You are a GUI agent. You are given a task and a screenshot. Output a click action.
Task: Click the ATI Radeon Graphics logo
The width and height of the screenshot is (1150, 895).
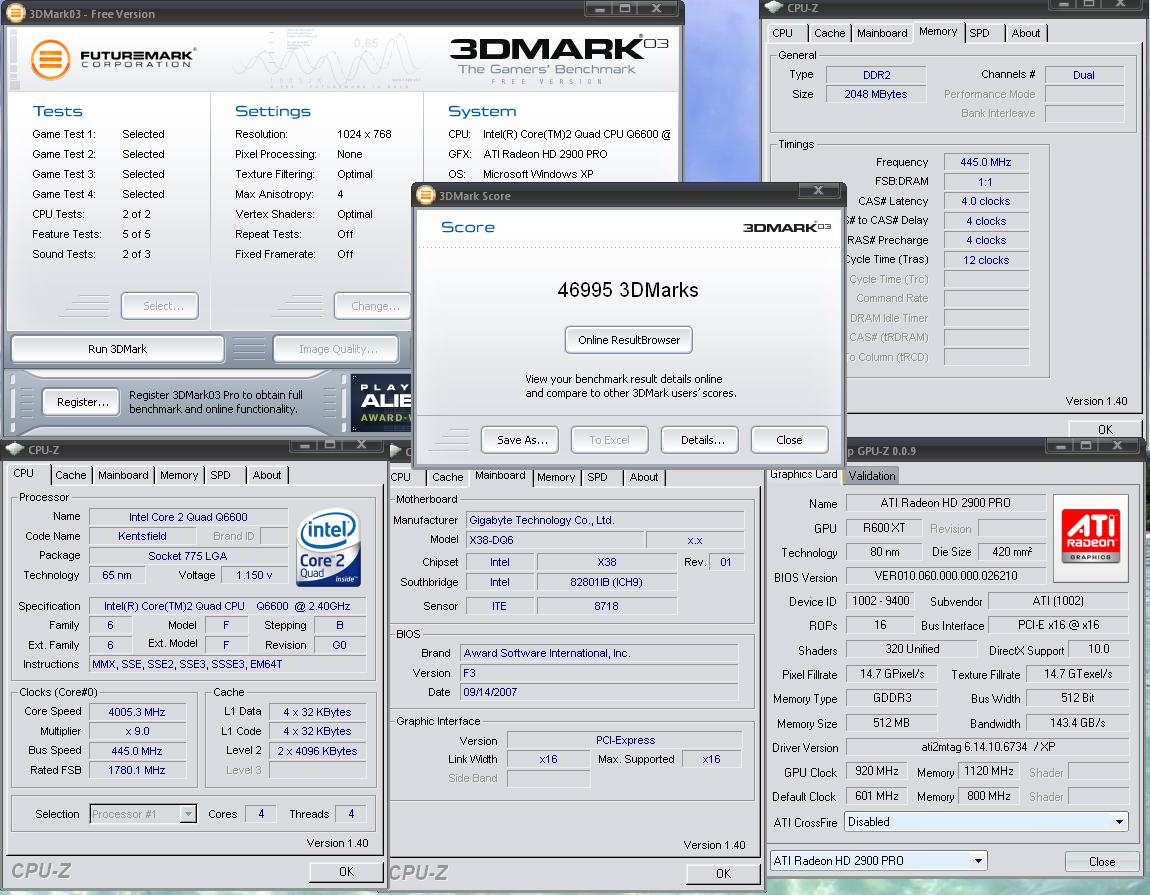pyautogui.click(x=1091, y=537)
